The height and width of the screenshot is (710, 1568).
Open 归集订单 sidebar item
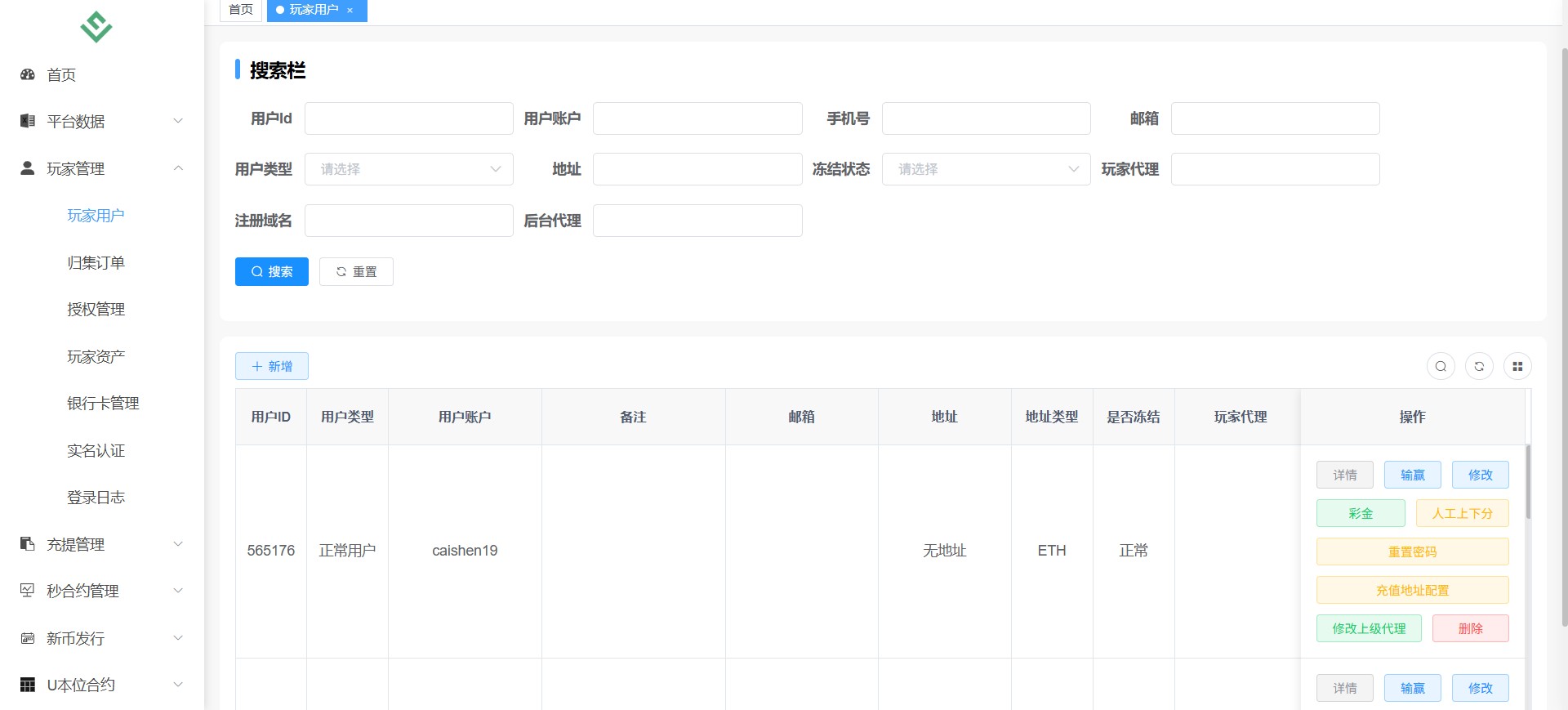coord(96,262)
